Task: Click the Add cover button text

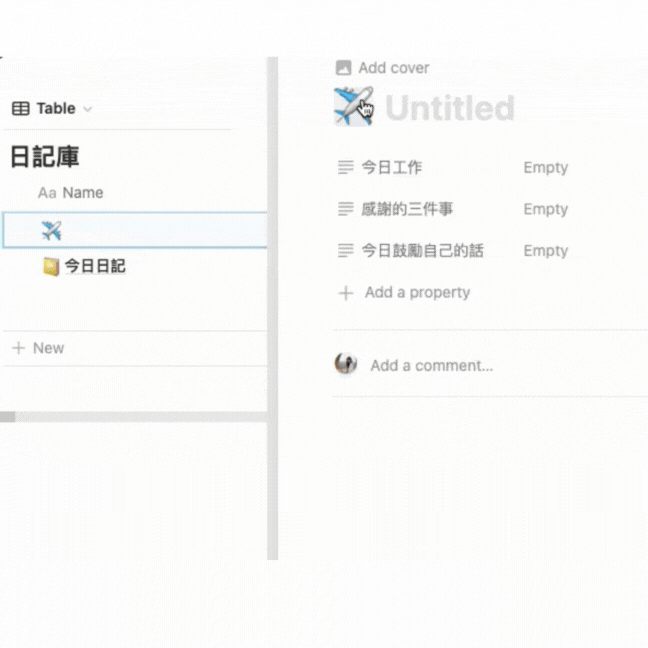Action: click(x=393, y=68)
